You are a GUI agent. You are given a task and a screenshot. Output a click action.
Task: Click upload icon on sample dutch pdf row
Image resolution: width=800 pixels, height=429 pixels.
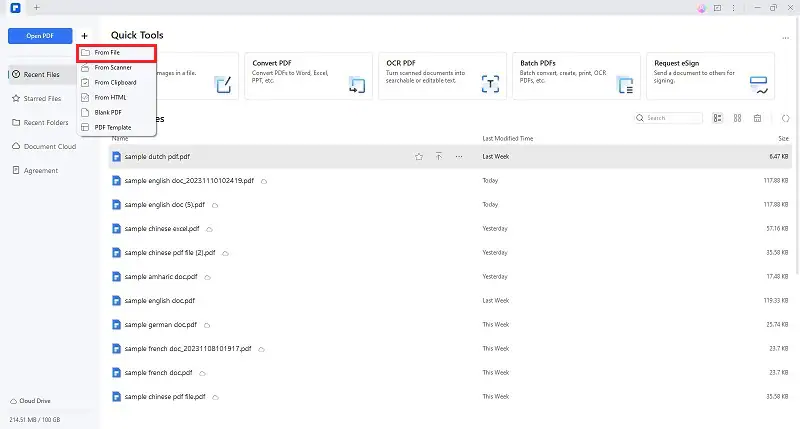tap(438, 157)
